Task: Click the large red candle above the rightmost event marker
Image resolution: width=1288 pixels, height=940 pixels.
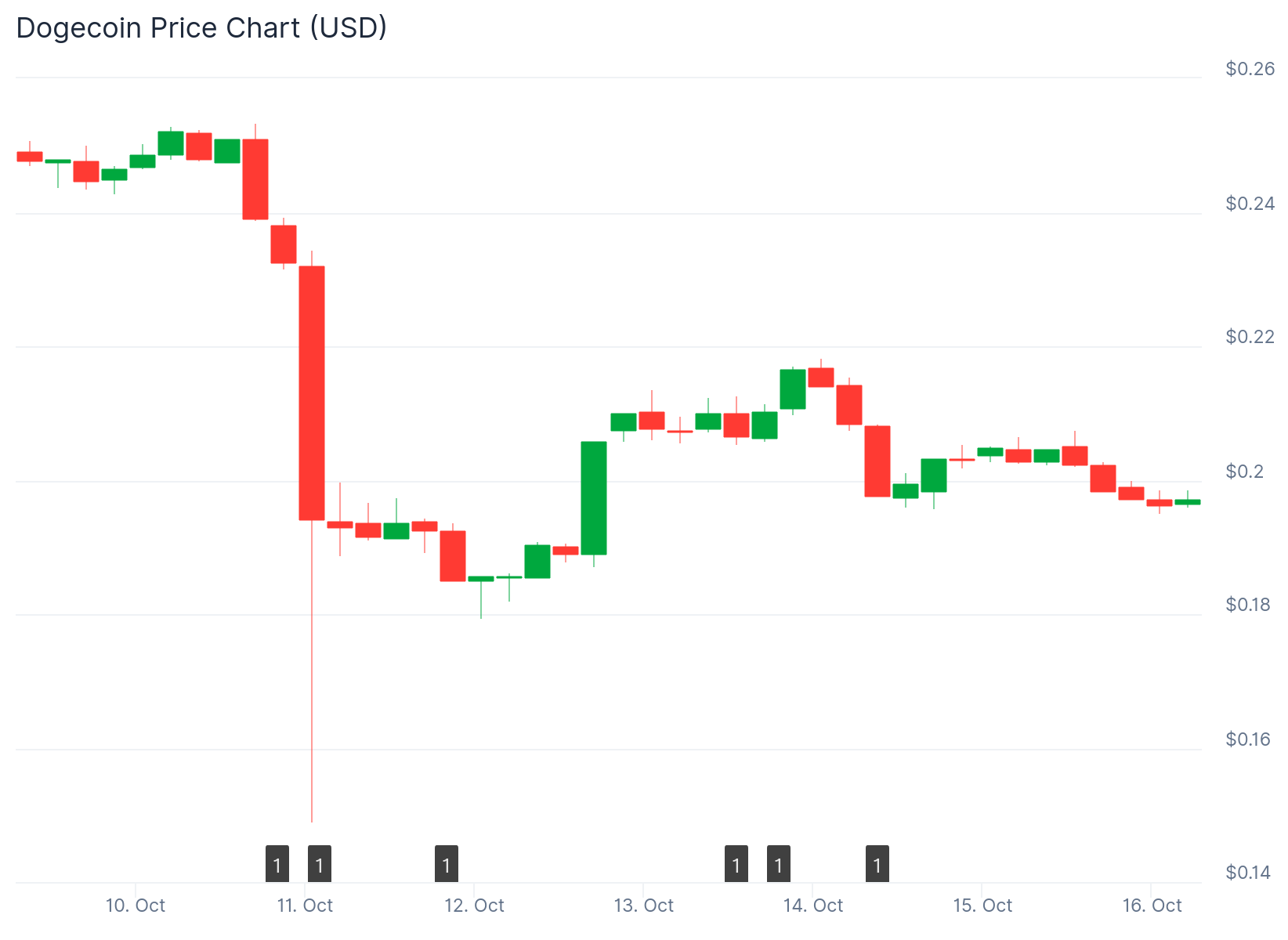Action: tap(877, 461)
